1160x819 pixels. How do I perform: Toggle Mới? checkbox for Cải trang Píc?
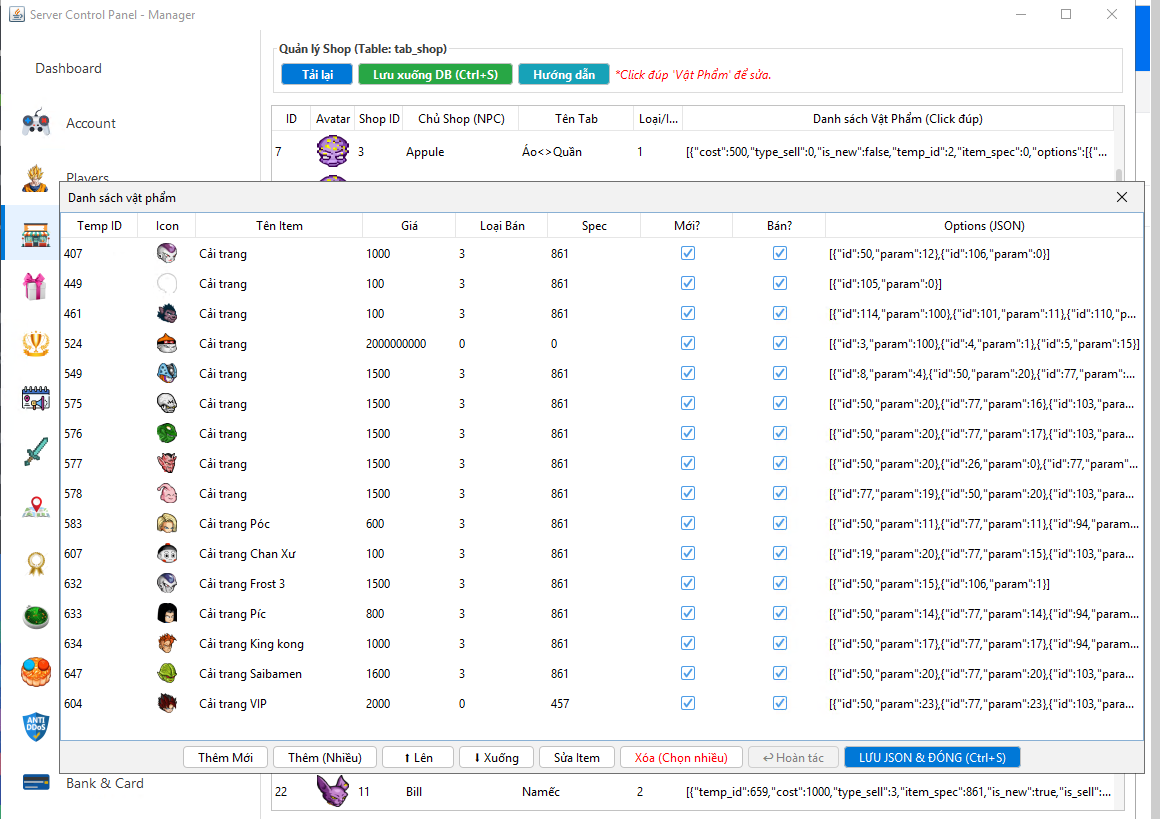688,613
